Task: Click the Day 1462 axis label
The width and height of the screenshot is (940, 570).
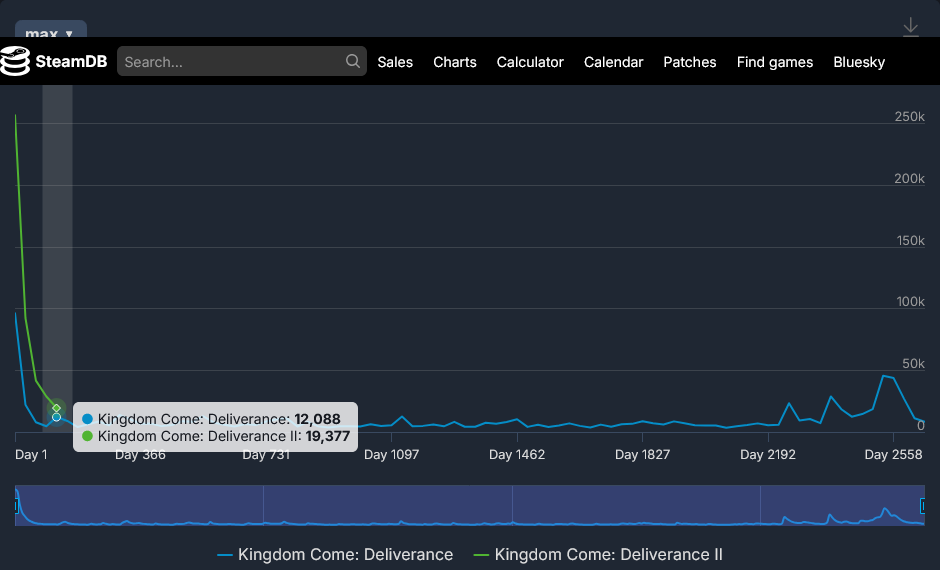Action: 517,454
